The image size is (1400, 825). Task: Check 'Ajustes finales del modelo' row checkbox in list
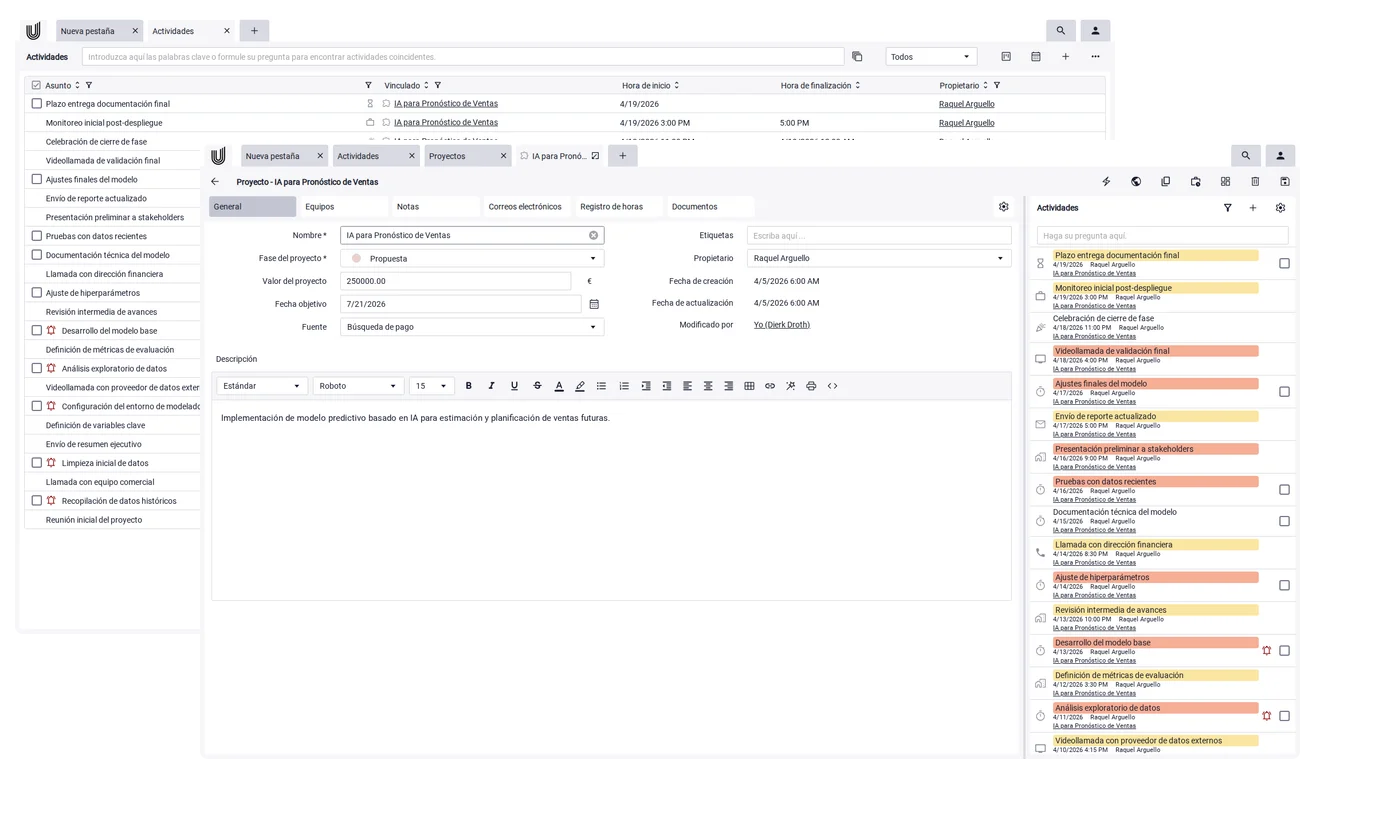pyautogui.click(x=36, y=179)
